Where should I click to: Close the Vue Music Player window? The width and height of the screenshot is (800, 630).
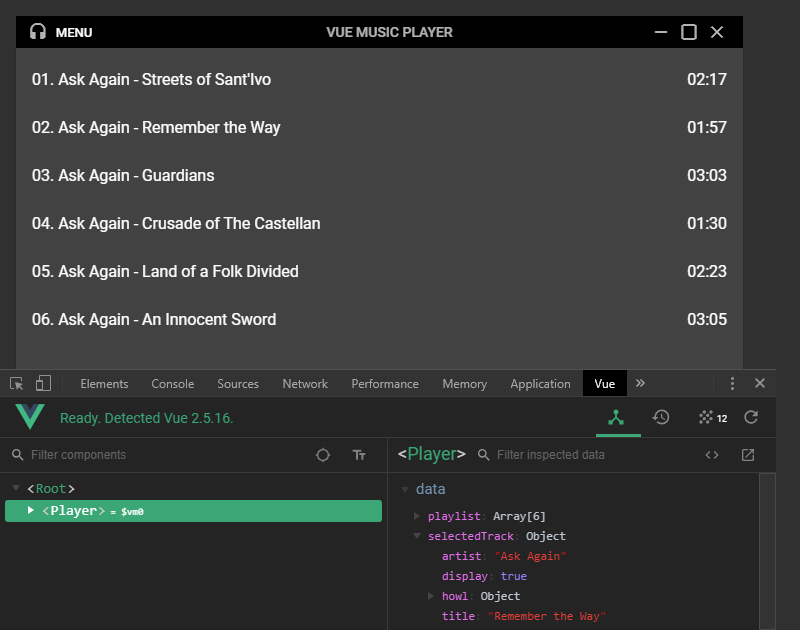[x=717, y=32]
